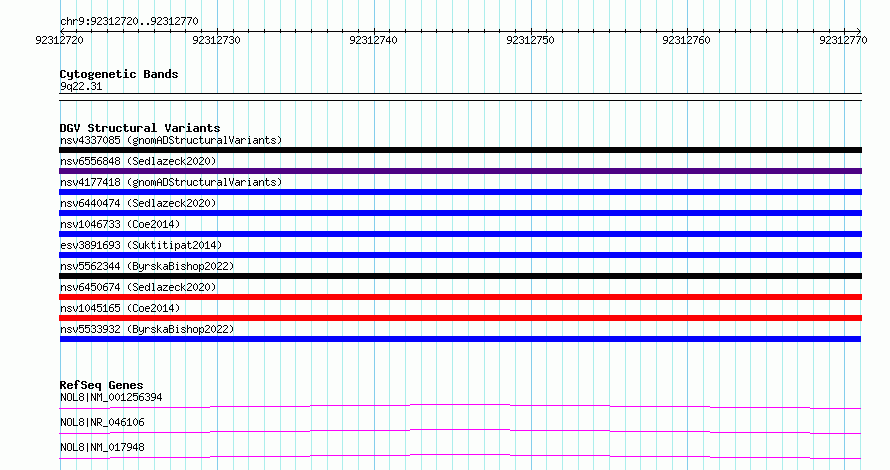Select the 9q22.31 band label

point(81,86)
